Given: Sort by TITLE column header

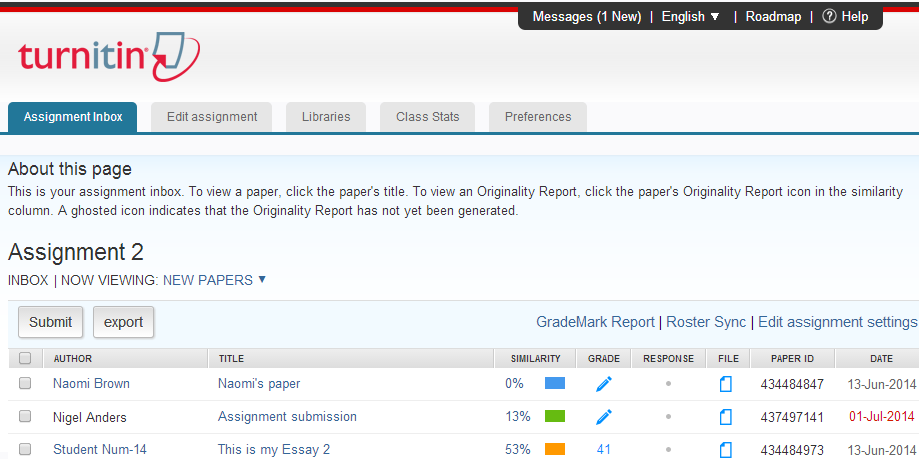Looking at the screenshot, I should [x=231, y=358].
